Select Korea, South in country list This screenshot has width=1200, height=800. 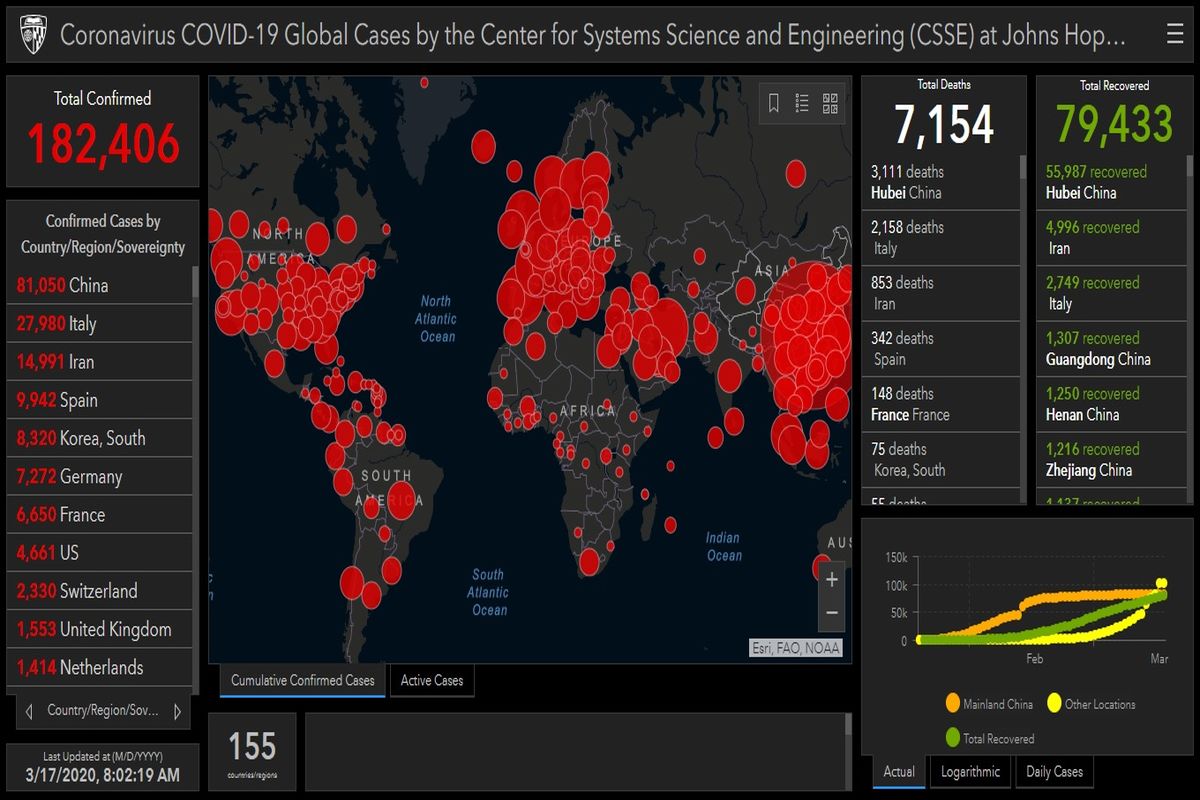pos(81,438)
